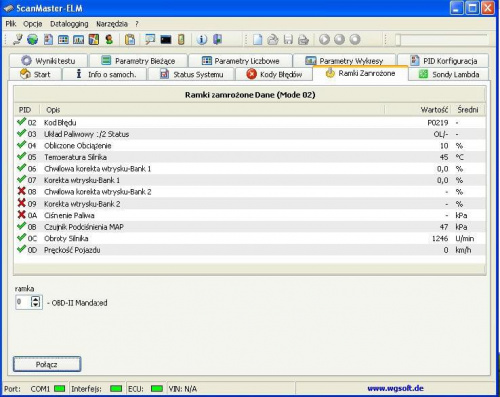Select the Obroty Silnika row
Image resolution: width=500 pixels, height=397 pixels.
click(x=250, y=238)
